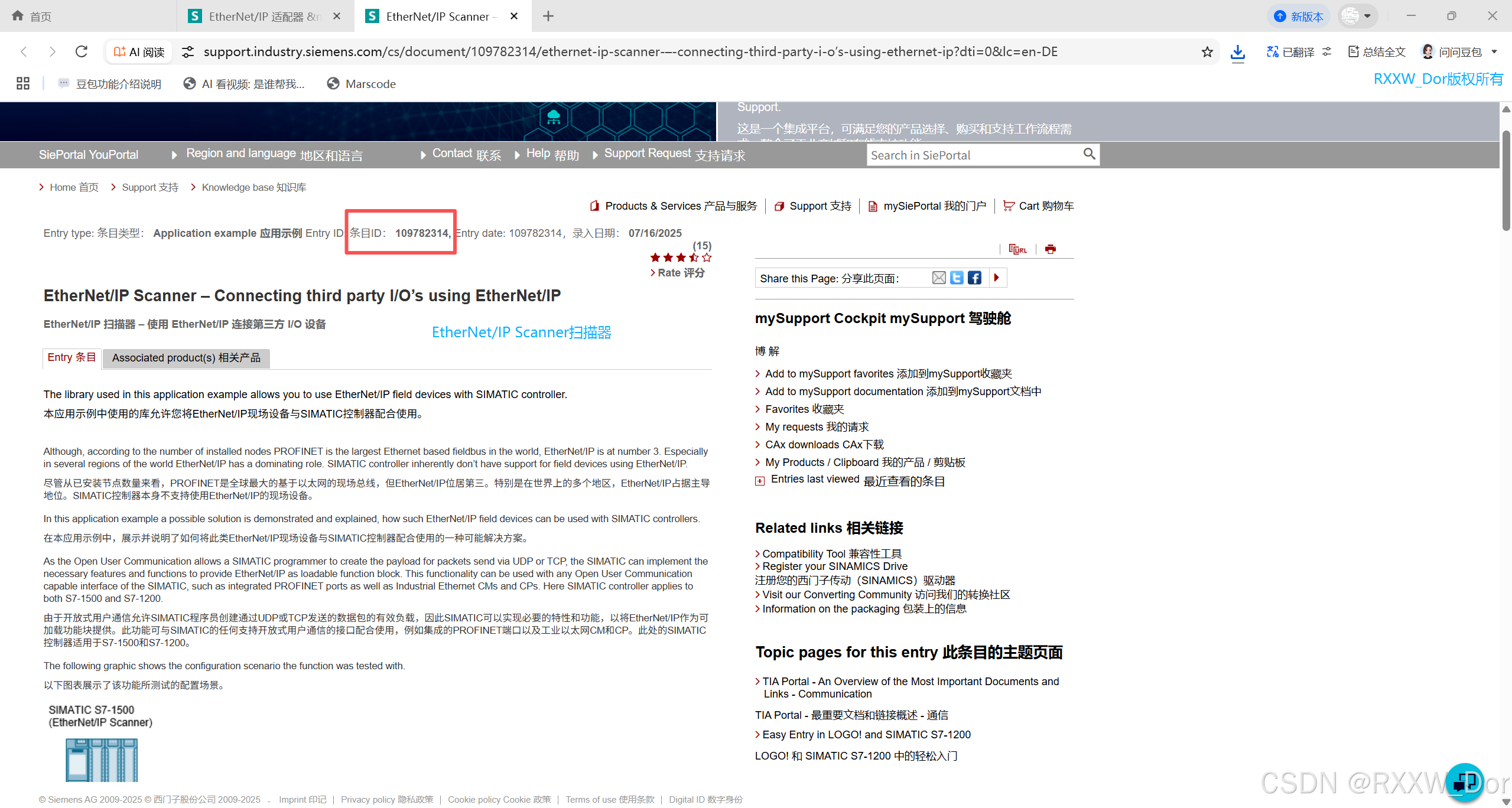Viewport: 1512px width, 808px height.
Task: Toggle 已翻译 translation button
Action: coord(1291,52)
